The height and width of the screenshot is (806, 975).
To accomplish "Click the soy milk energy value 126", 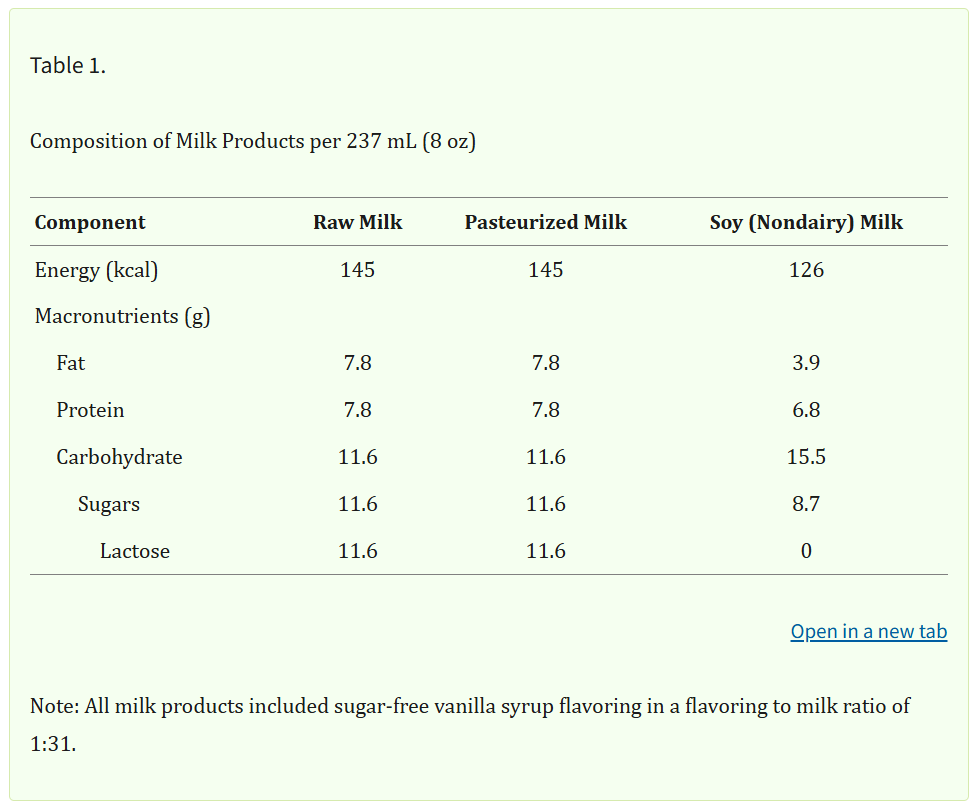I will [x=806, y=270].
